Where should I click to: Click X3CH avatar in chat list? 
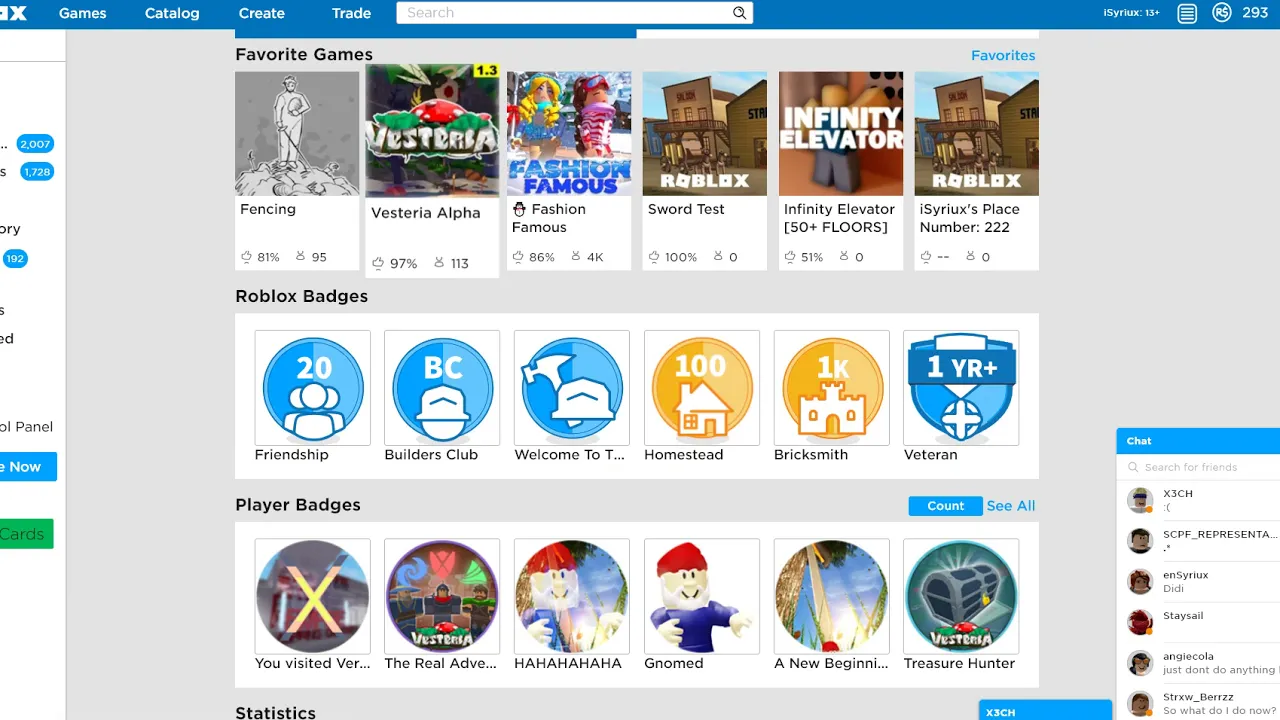1140,500
